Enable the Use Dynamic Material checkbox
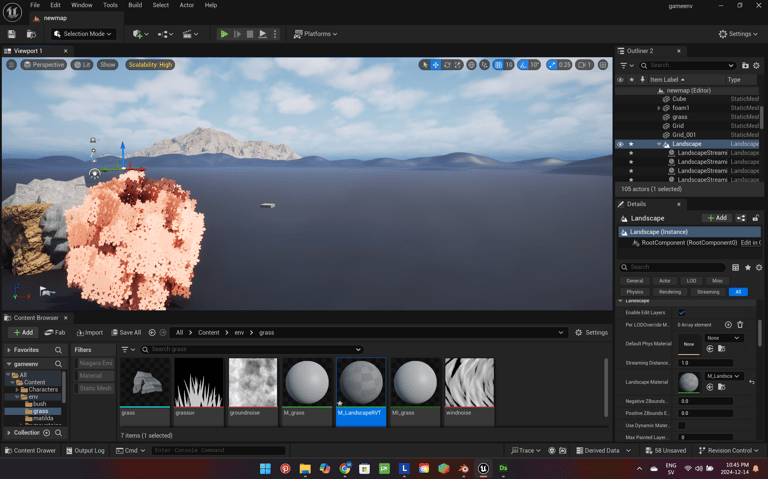Image resolution: width=768 pixels, height=479 pixels. pyautogui.click(x=682, y=425)
